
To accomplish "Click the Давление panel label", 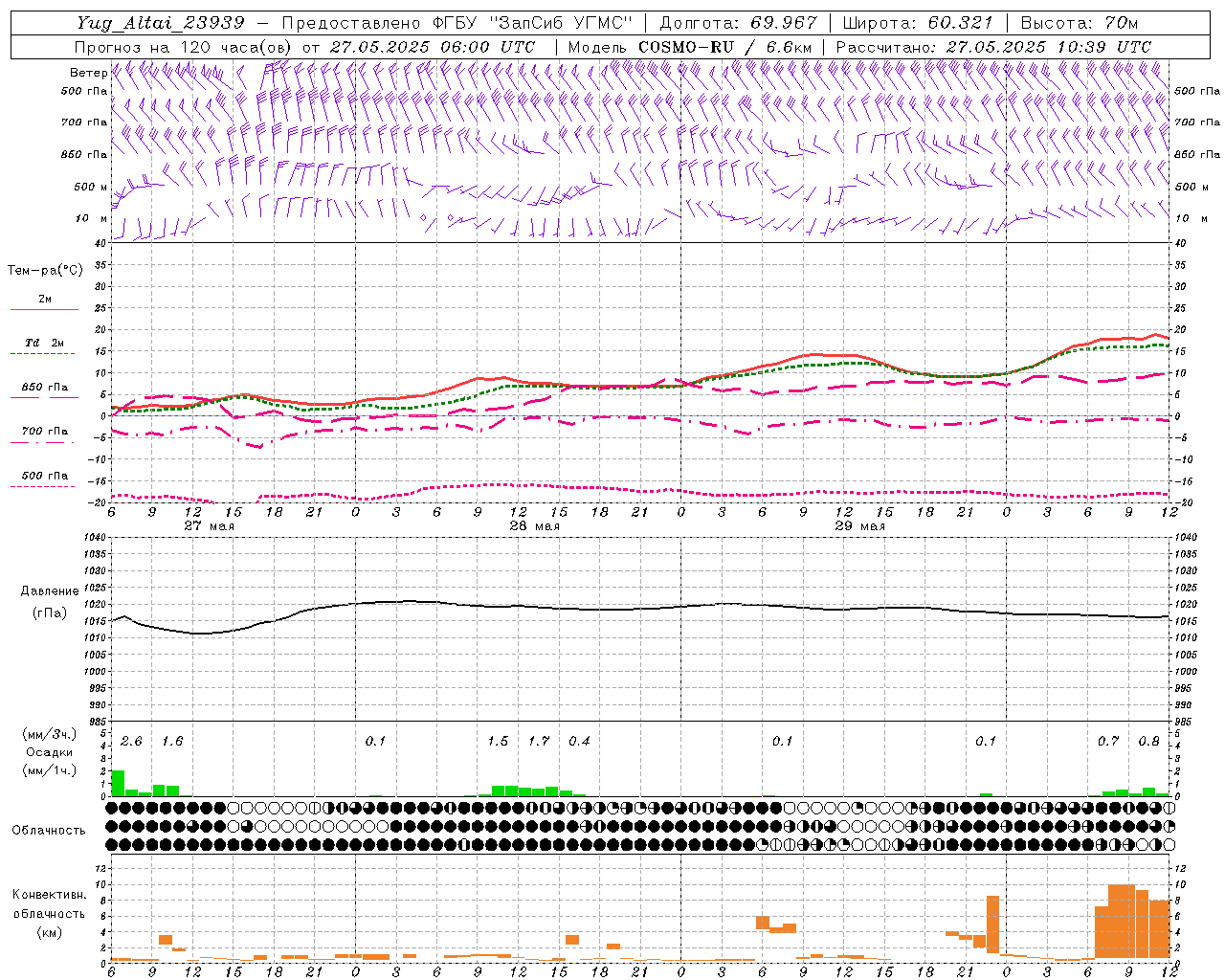I will (x=50, y=591).
